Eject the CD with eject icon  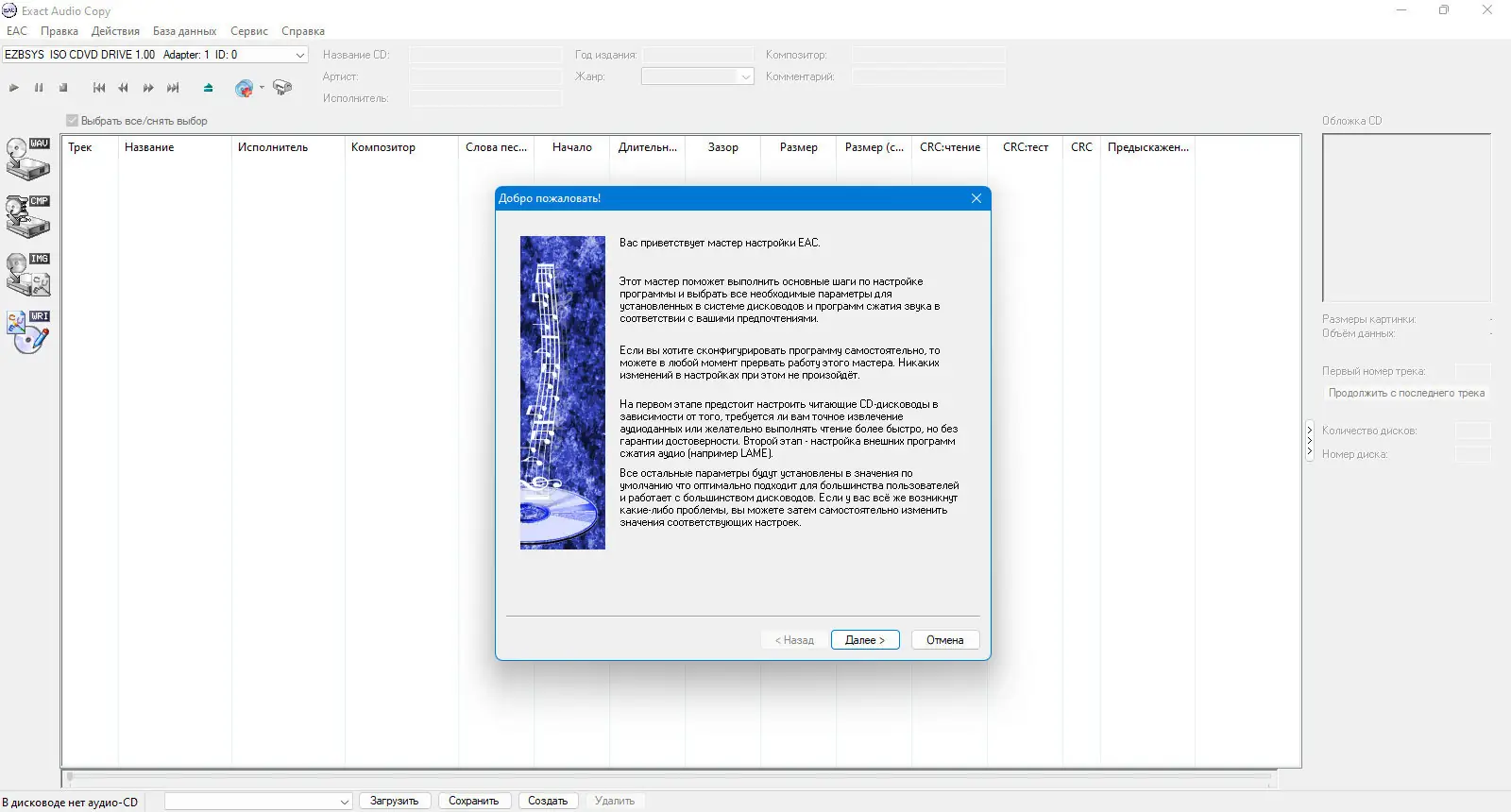coord(209,88)
